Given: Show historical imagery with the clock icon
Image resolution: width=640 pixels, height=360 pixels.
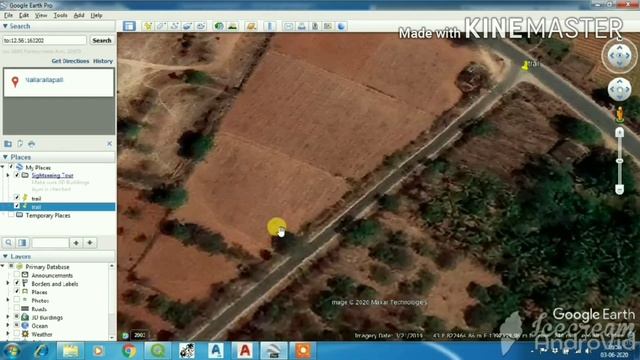Looking at the screenshot, I should pyautogui.click(x=219, y=26).
